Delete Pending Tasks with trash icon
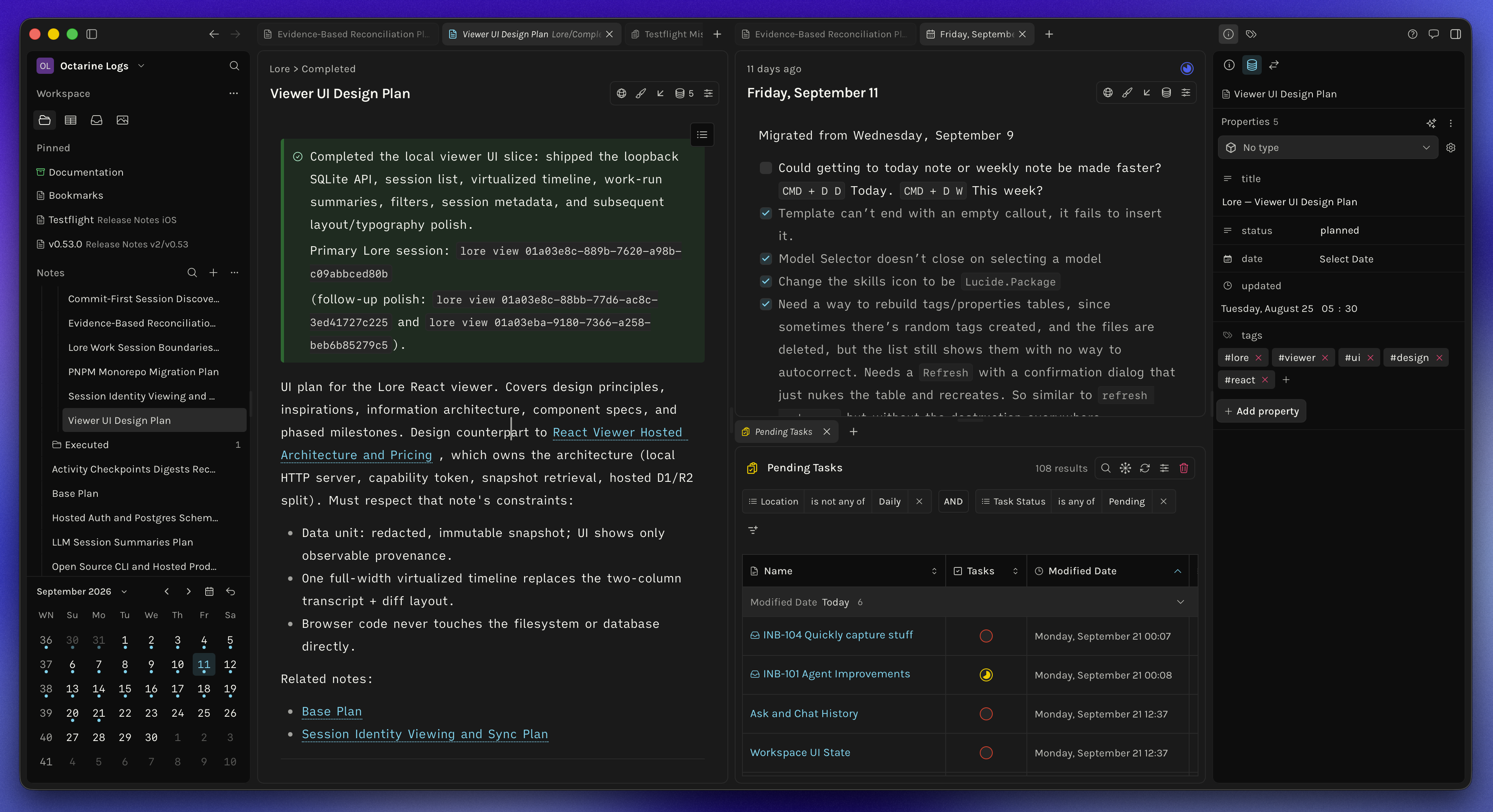 (x=1183, y=468)
